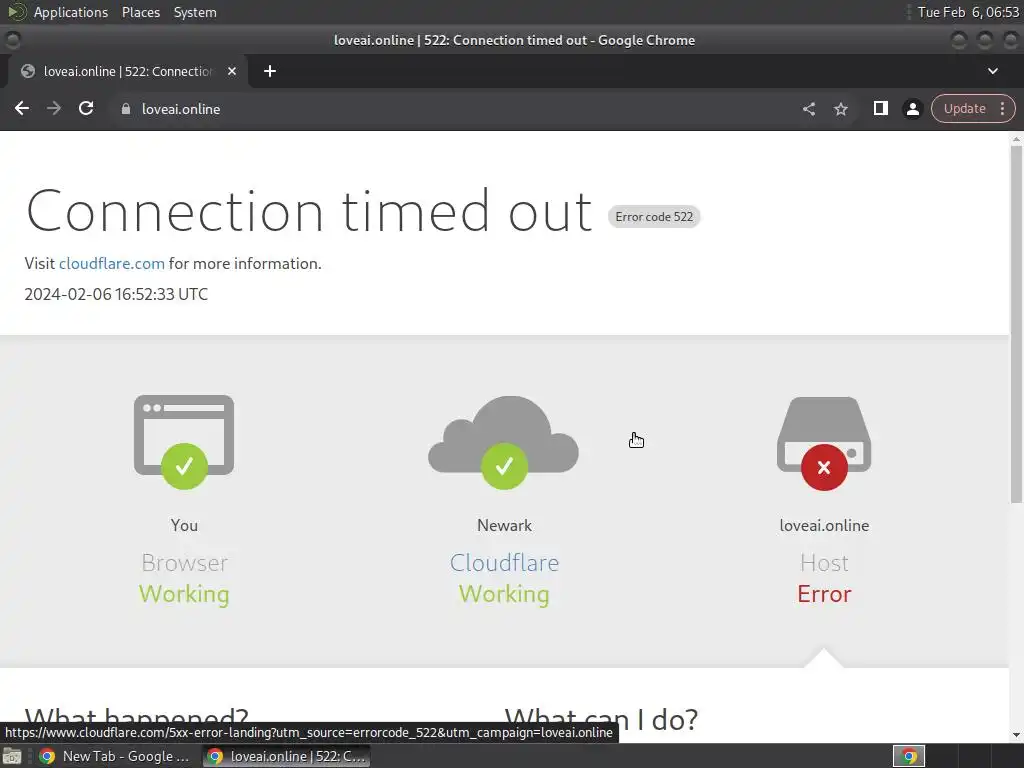Click the browser window icon with checkmark
The height and width of the screenshot is (768, 1024).
click(184, 441)
